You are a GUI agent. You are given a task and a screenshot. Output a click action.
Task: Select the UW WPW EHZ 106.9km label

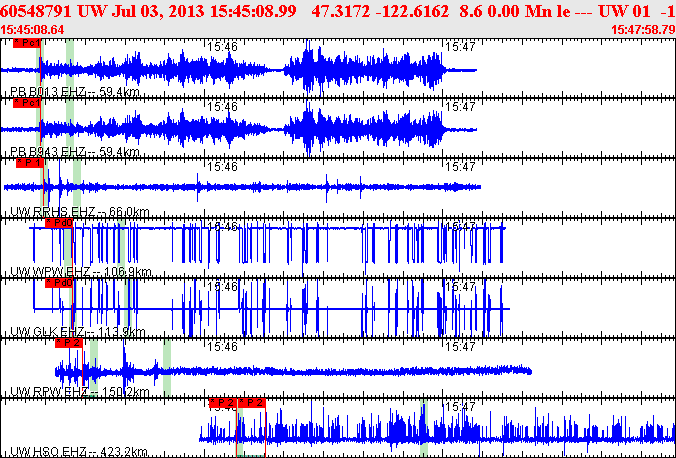tap(80, 272)
